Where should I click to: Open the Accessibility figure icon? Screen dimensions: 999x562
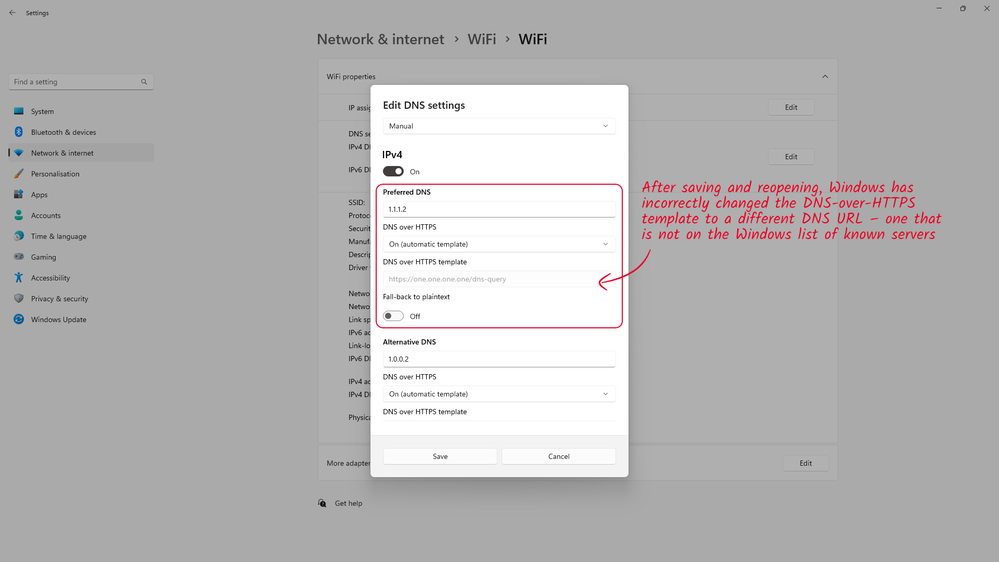click(18, 278)
